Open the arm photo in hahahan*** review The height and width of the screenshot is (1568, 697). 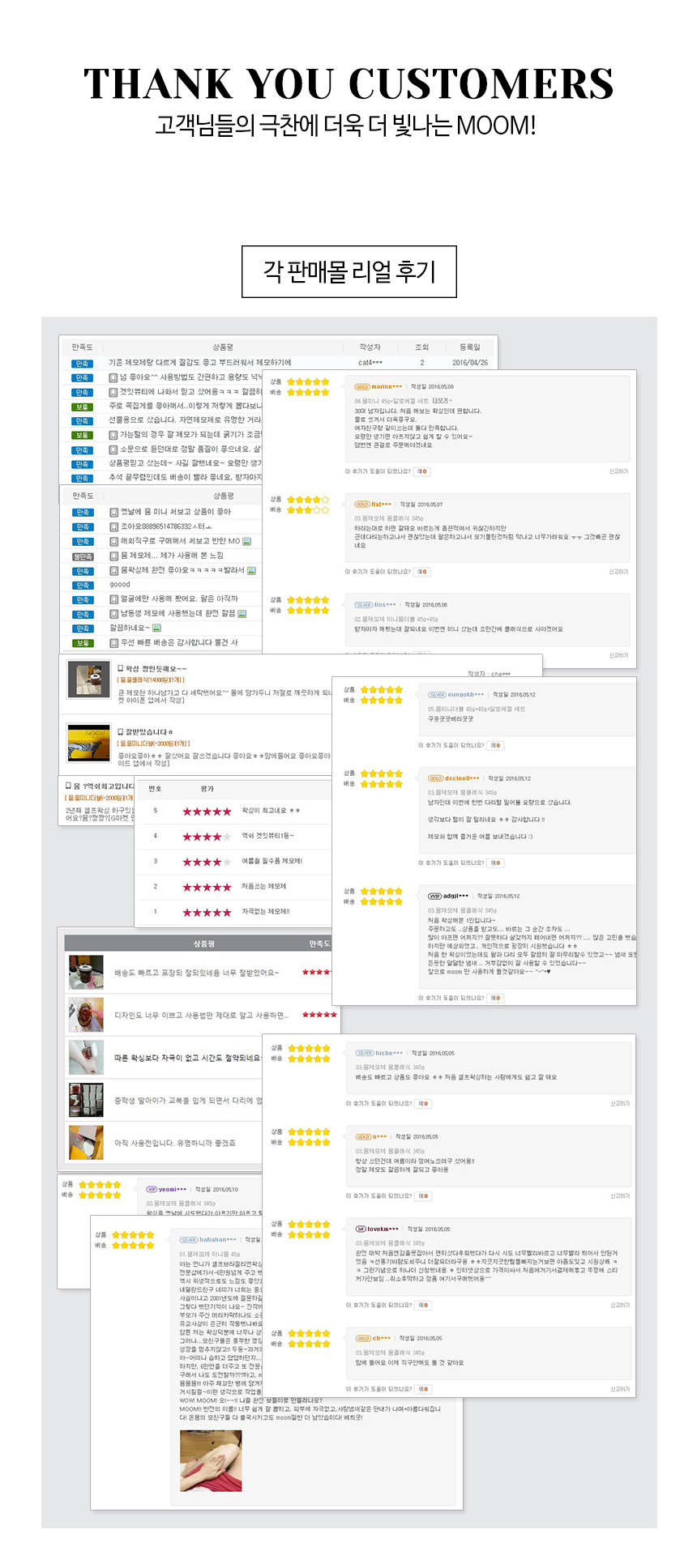(x=211, y=1461)
